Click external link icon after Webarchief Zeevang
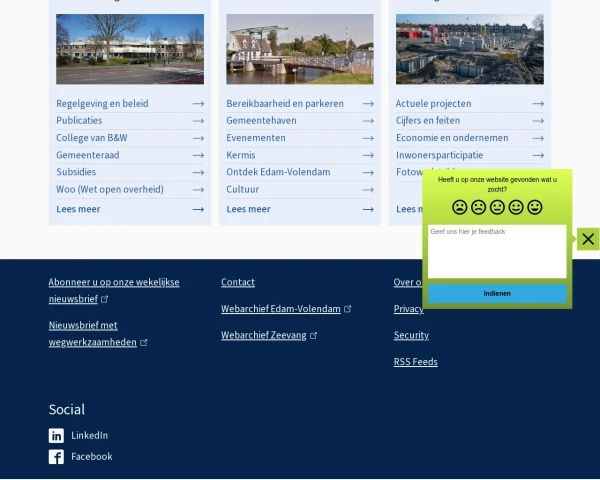The image size is (600, 480). (313, 336)
